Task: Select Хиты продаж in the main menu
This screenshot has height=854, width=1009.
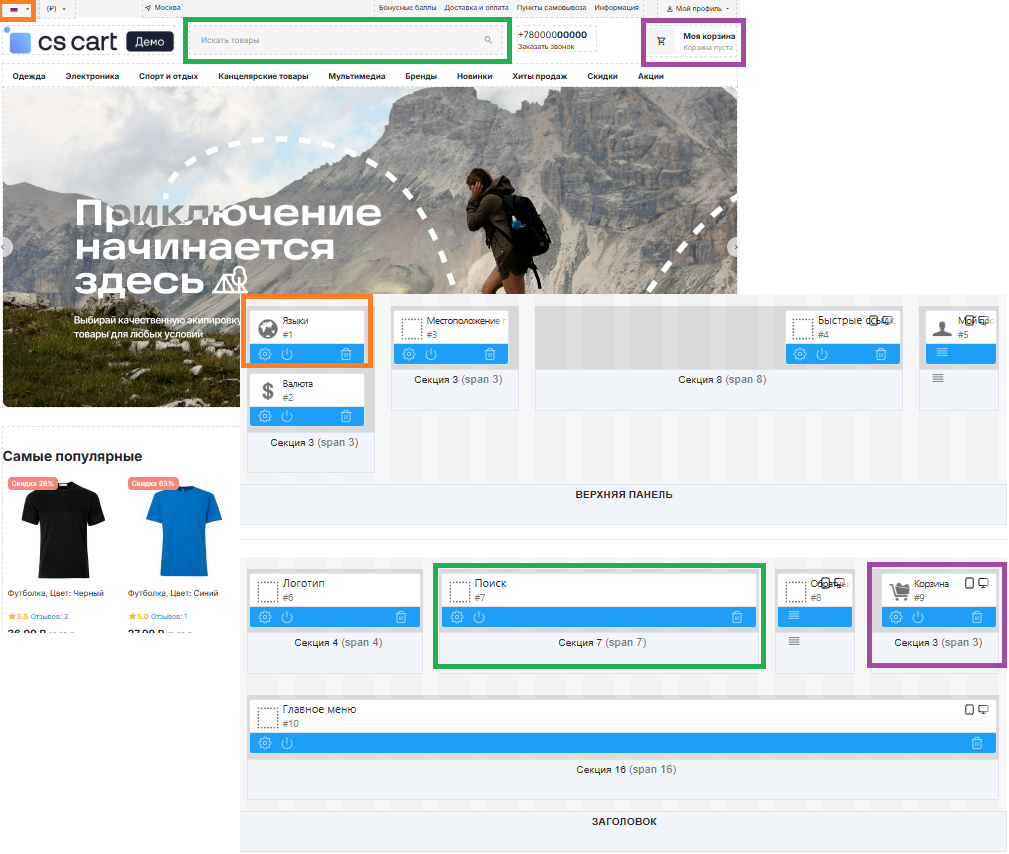Action: coord(539,76)
